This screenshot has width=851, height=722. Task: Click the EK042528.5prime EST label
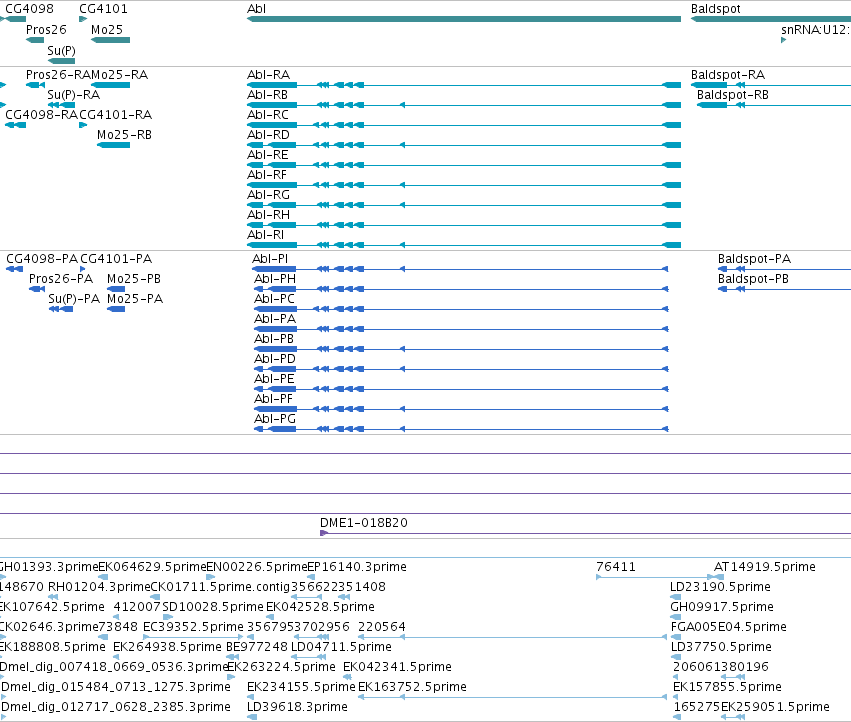[320, 607]
